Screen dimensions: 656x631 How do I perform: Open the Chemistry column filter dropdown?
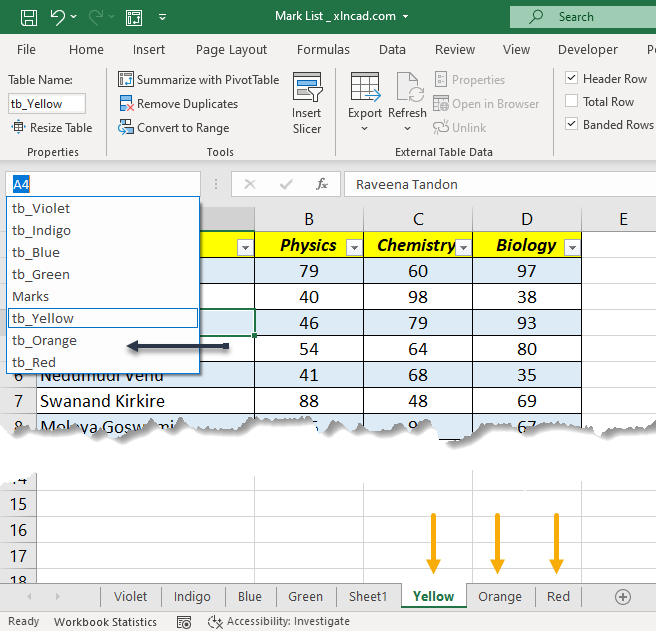point(463,248)
